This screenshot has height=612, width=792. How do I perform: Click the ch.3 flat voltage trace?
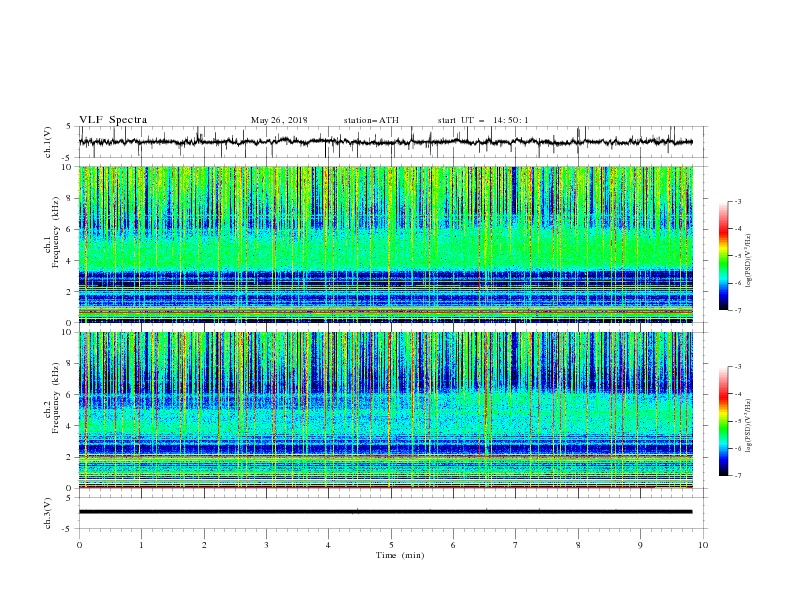(385, 512)
